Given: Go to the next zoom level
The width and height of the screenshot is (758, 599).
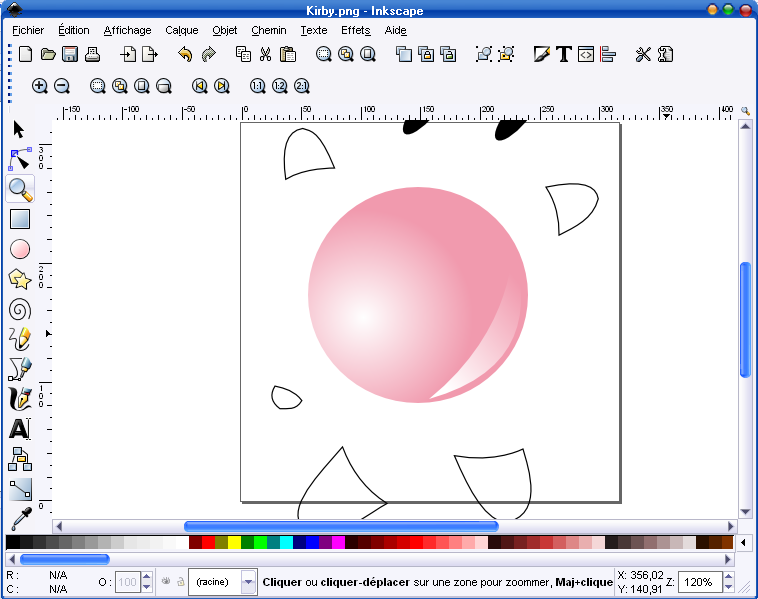Looking at the screenshot, I should tap(221, 86).
